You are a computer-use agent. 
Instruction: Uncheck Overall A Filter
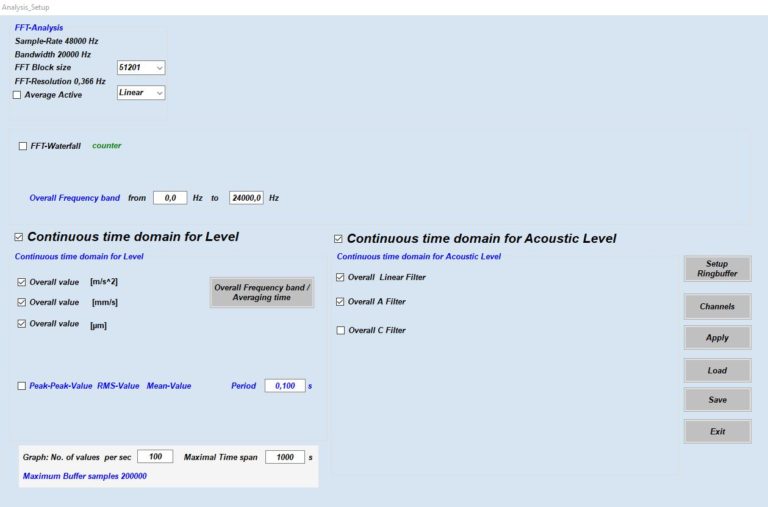pyautogui.click(x=340, y=301)
